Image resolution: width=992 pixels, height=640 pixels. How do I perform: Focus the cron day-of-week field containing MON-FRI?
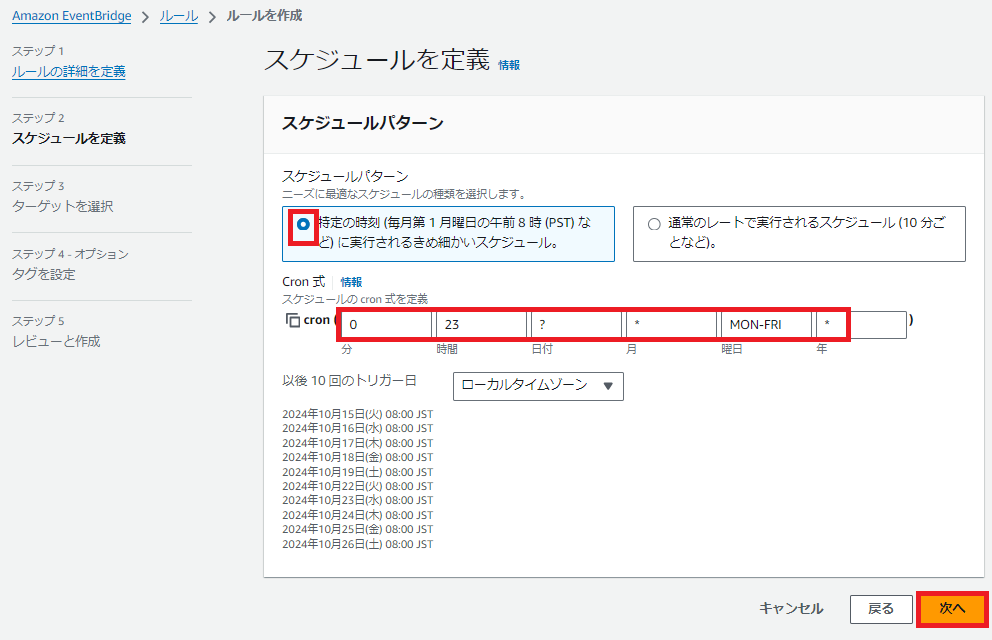coord(766,324)
